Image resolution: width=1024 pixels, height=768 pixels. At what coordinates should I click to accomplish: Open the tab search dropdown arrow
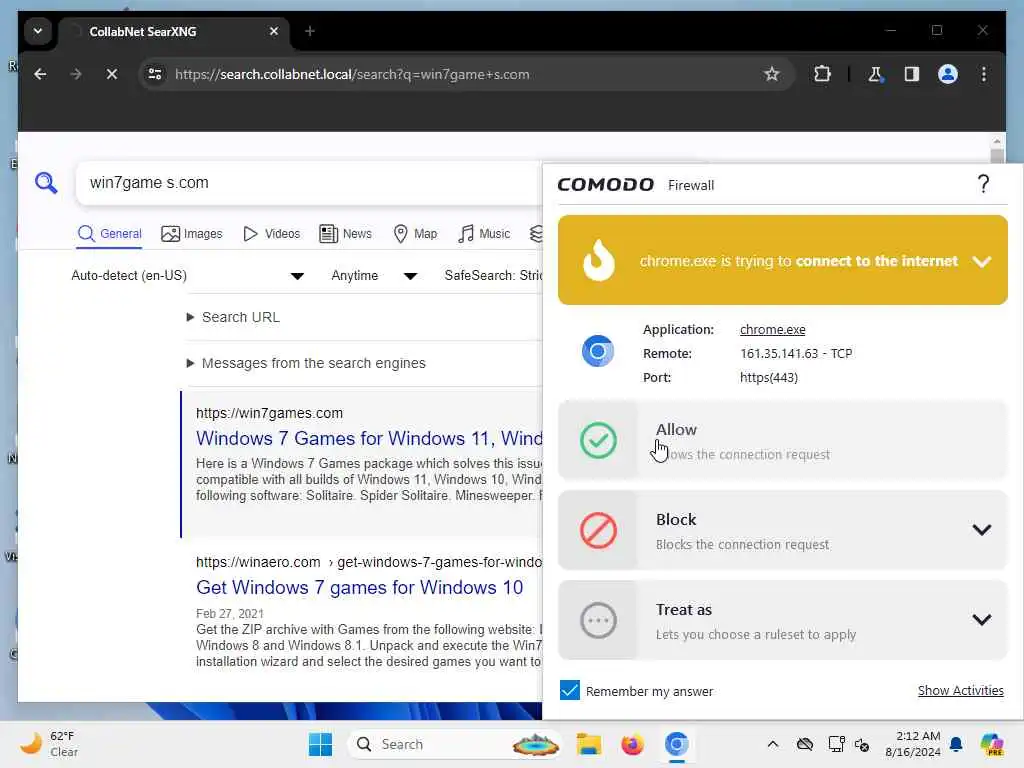[x=38, y=31]
